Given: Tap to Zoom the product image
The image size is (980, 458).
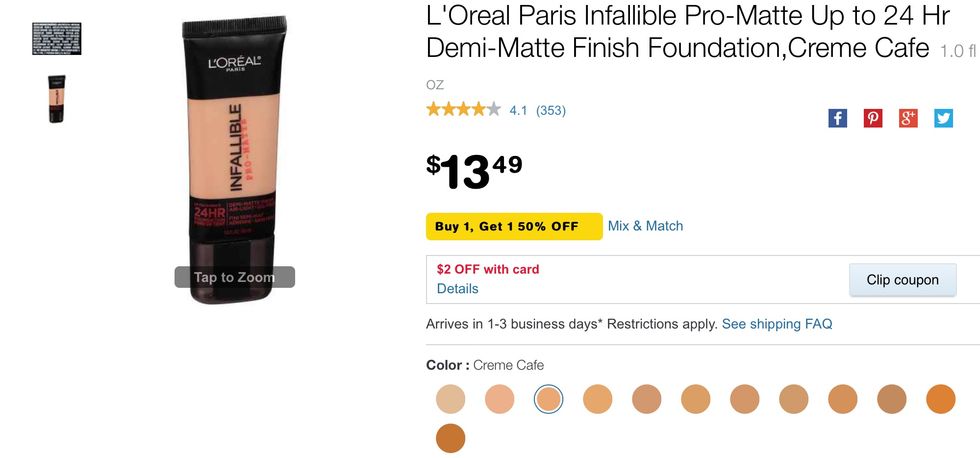Looking at the screenshot, I should tap(234, 277).
